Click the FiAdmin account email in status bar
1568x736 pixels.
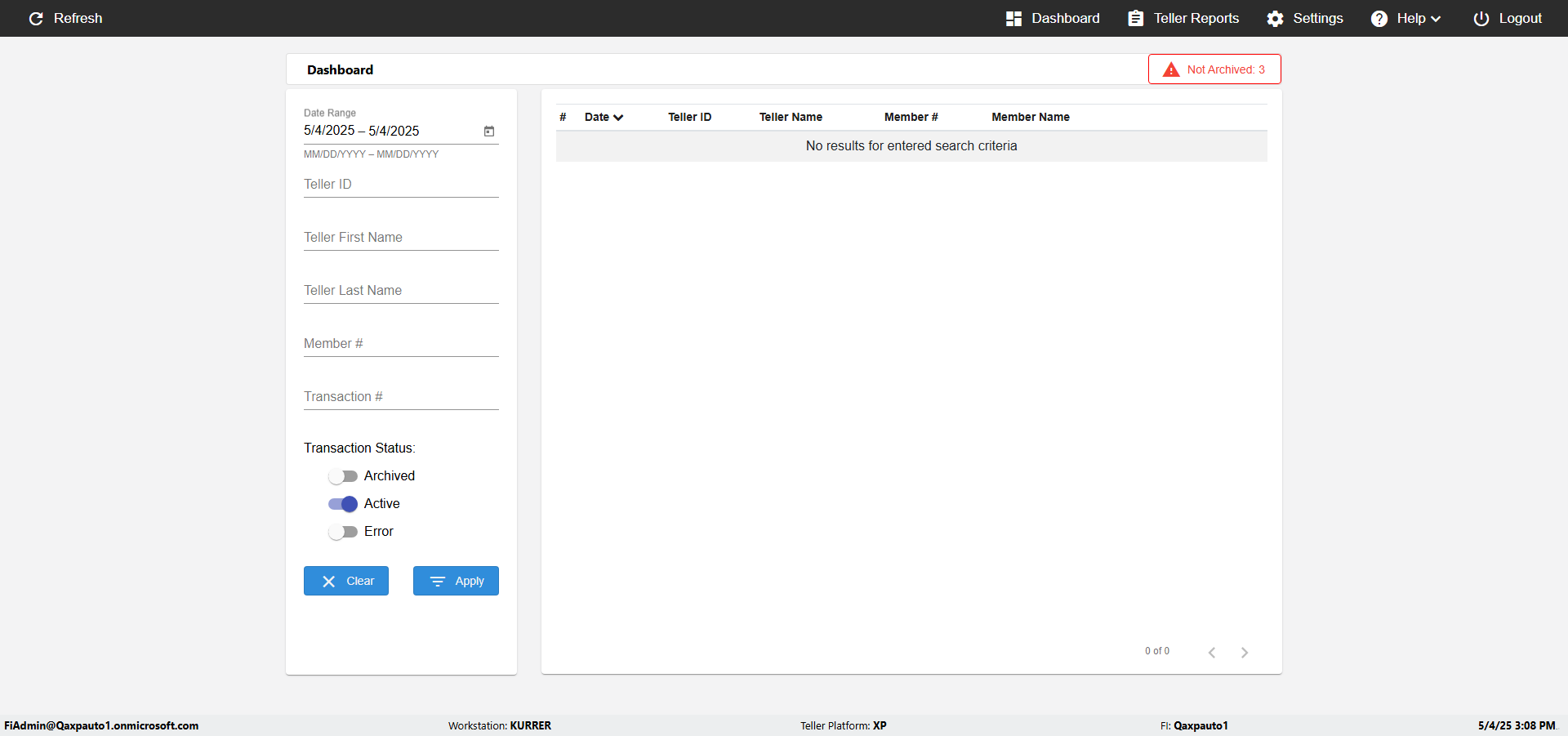101,725
